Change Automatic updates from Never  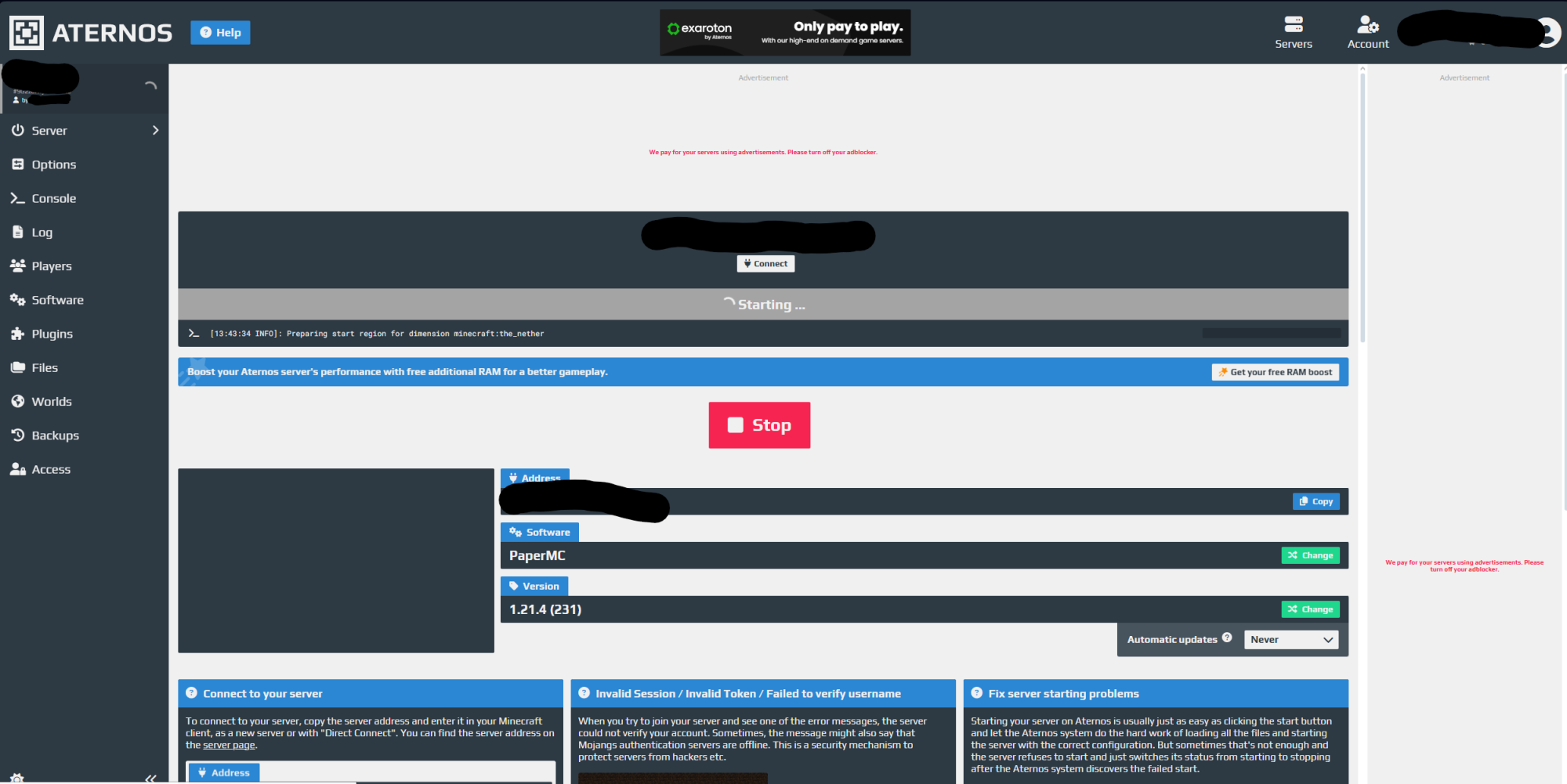pyautogui.click(x=1290, y=639)
